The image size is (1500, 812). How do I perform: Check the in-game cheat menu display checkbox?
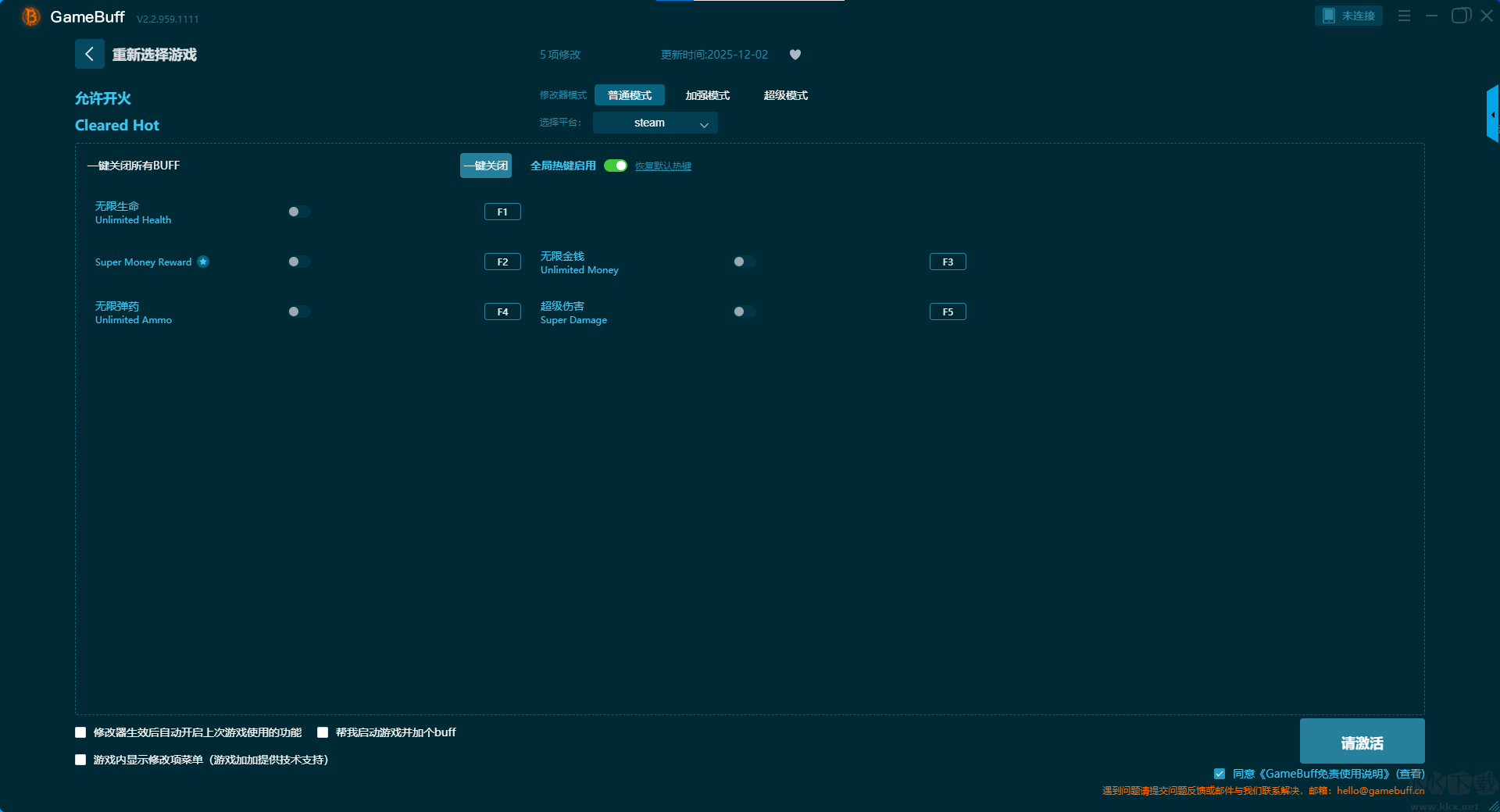pyautogui.click(x=80, y=760)
